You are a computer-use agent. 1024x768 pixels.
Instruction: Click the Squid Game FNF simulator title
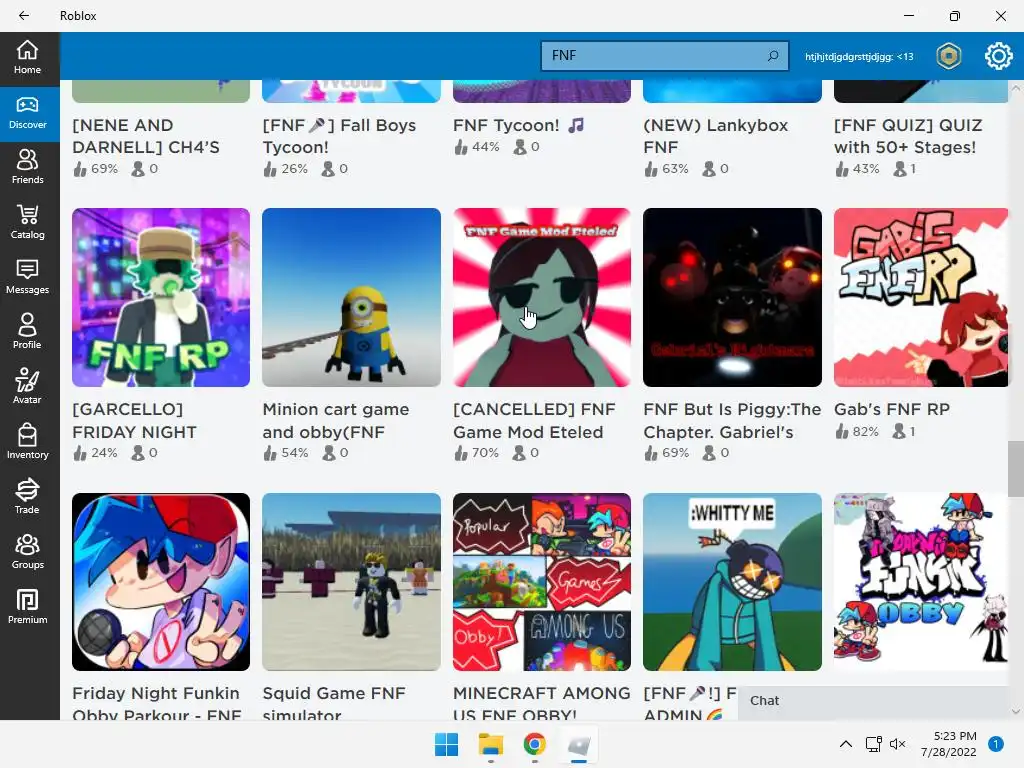334,703
